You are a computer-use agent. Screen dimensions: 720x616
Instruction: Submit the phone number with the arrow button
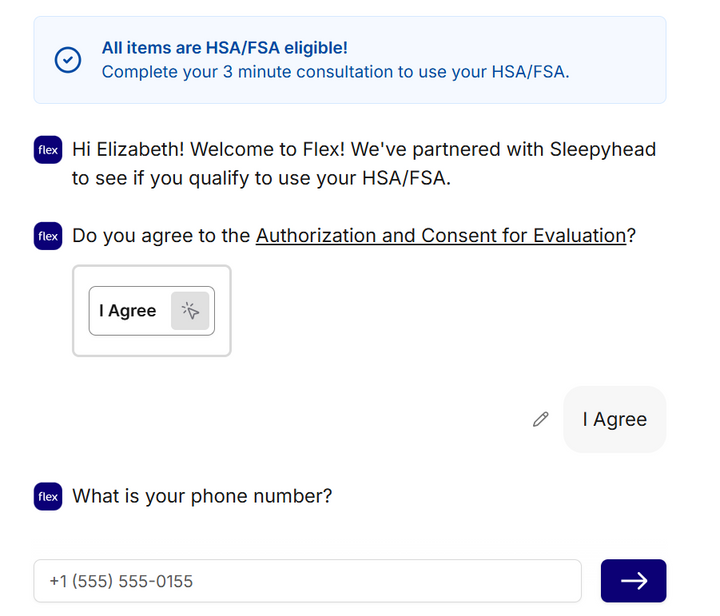click(x=633, y=581)
